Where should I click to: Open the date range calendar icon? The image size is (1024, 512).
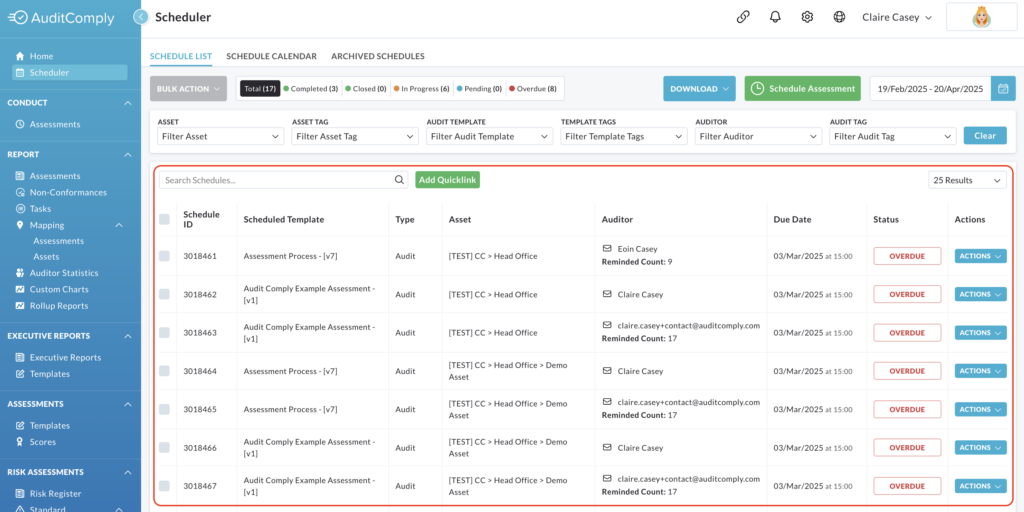point(1003,89)
